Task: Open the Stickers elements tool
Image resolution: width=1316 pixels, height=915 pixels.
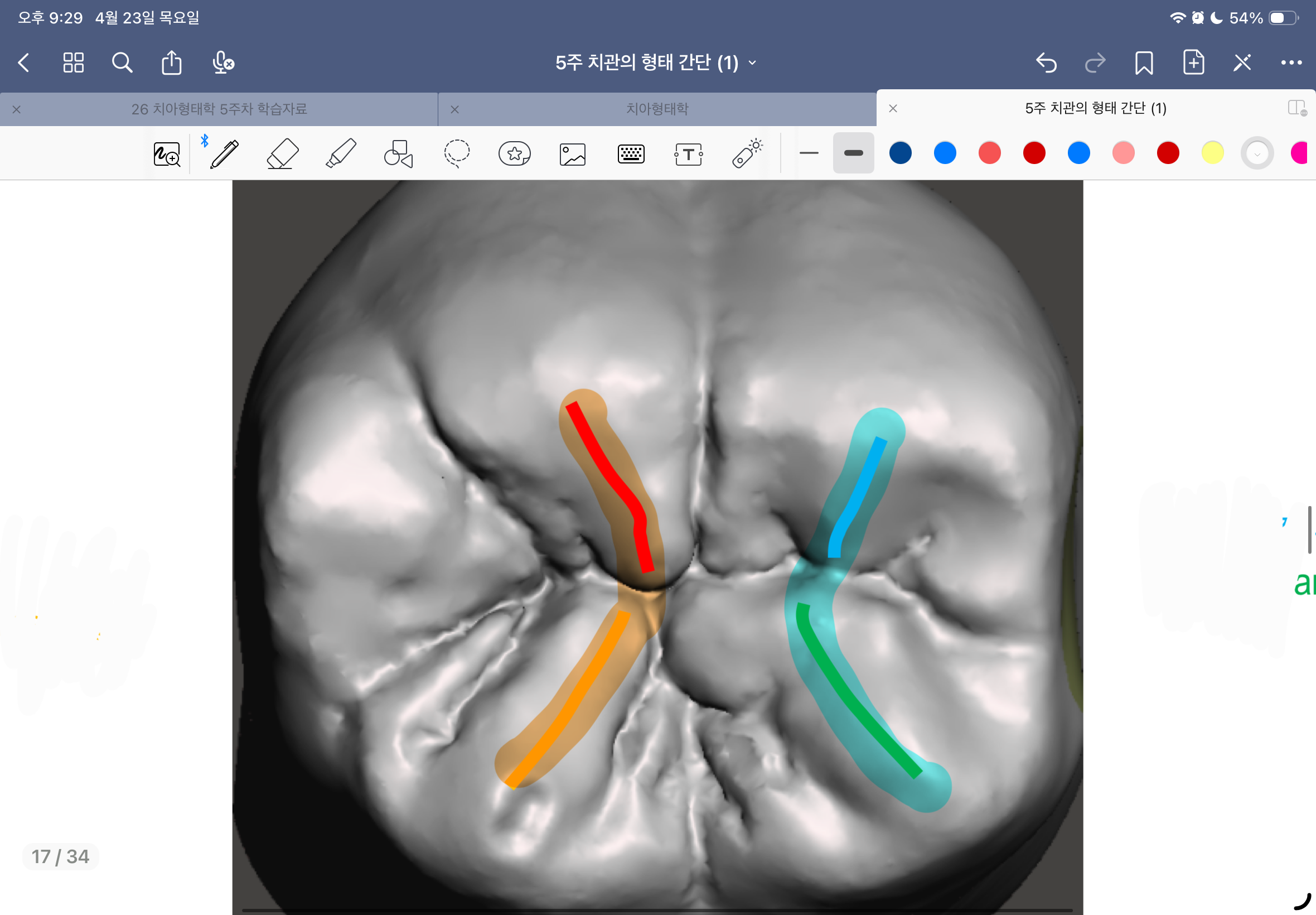Action: point(515,153)
